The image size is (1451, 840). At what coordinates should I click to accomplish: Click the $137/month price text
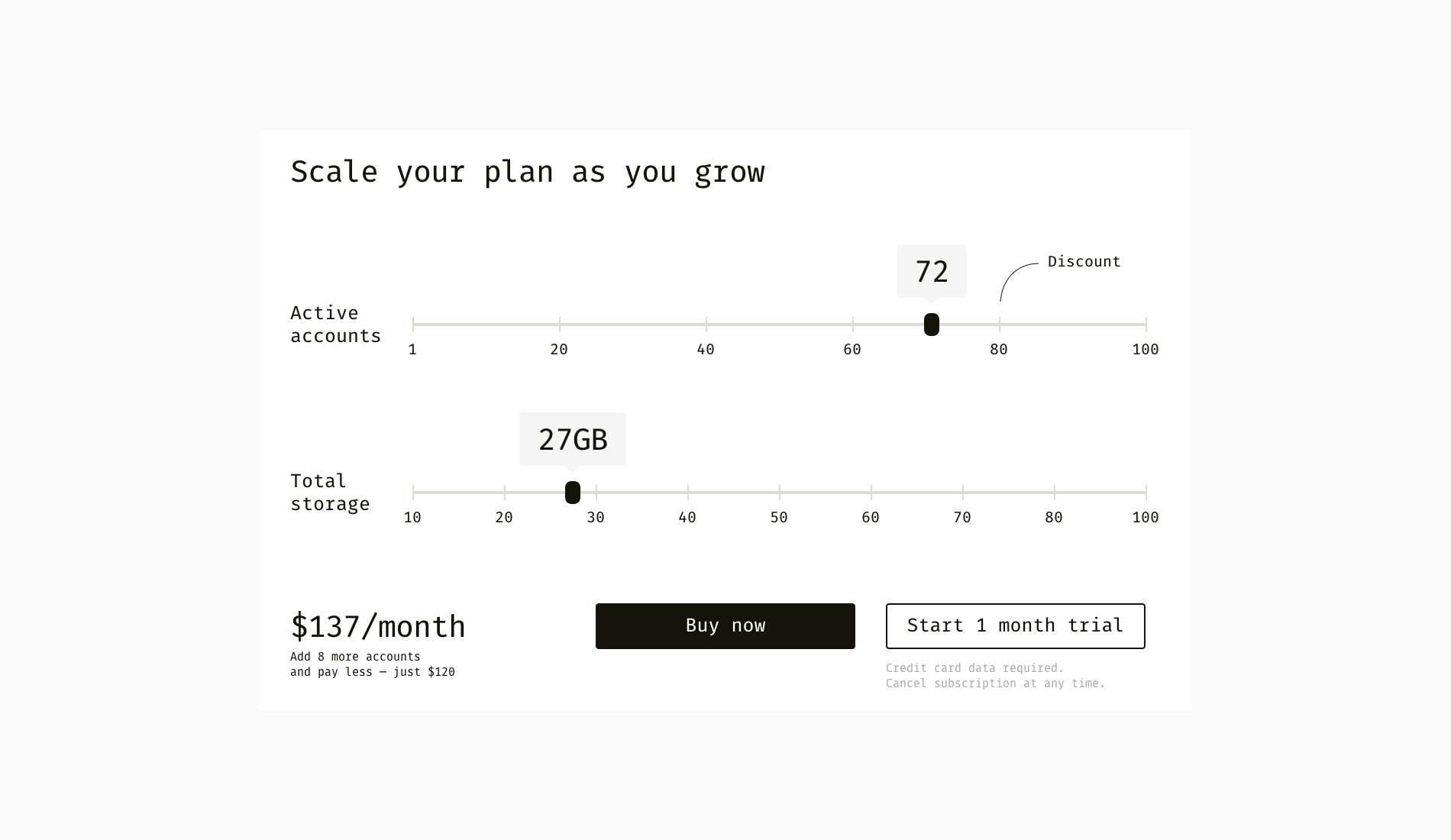(378, 627)
